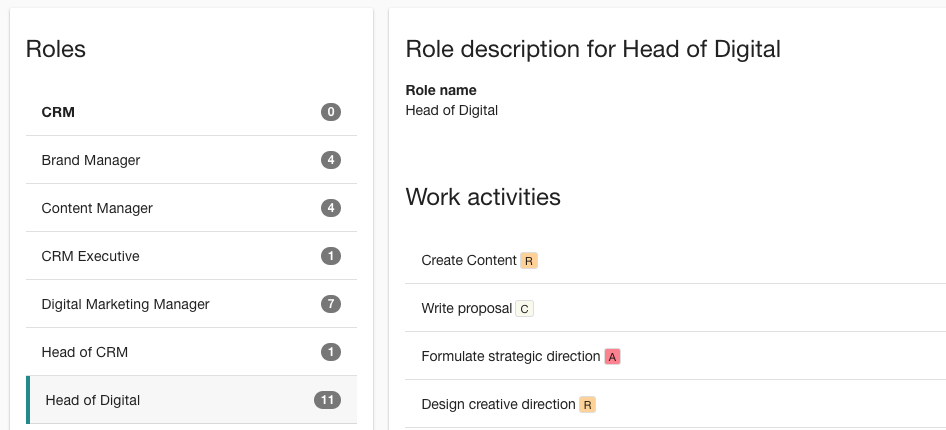Click the 7 badge for Digital Marketing Manager
Screen dimensions: 946x430
pyautogui.click(x=331, y=304)
